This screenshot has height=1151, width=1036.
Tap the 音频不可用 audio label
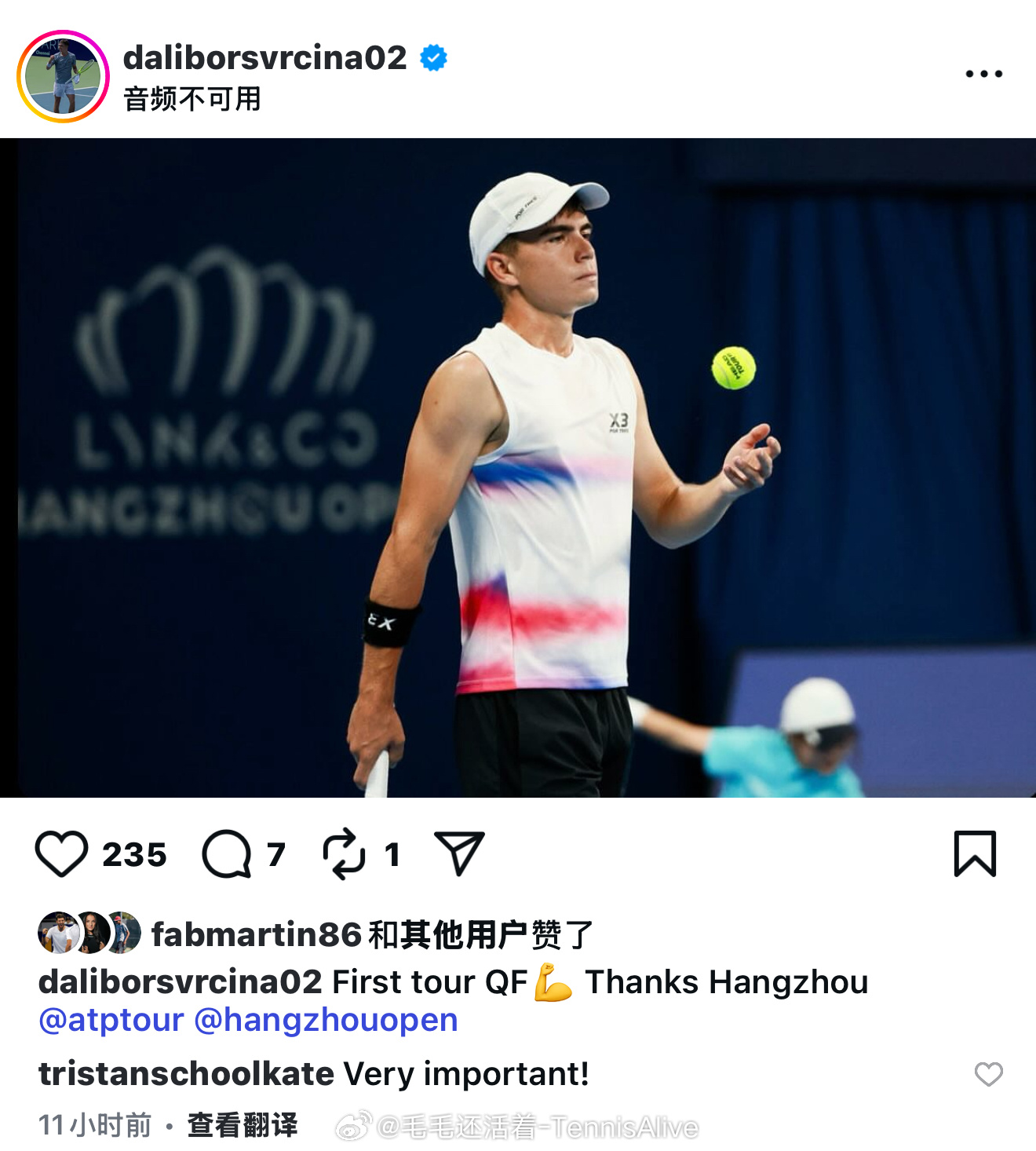[x=192, y=99]
